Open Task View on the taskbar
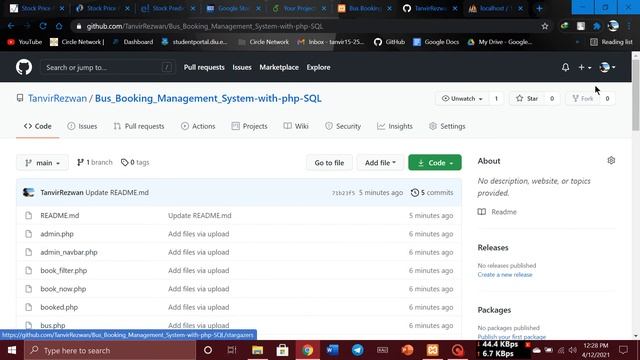This screenshot has height=360, width=640. click(232, 350)
